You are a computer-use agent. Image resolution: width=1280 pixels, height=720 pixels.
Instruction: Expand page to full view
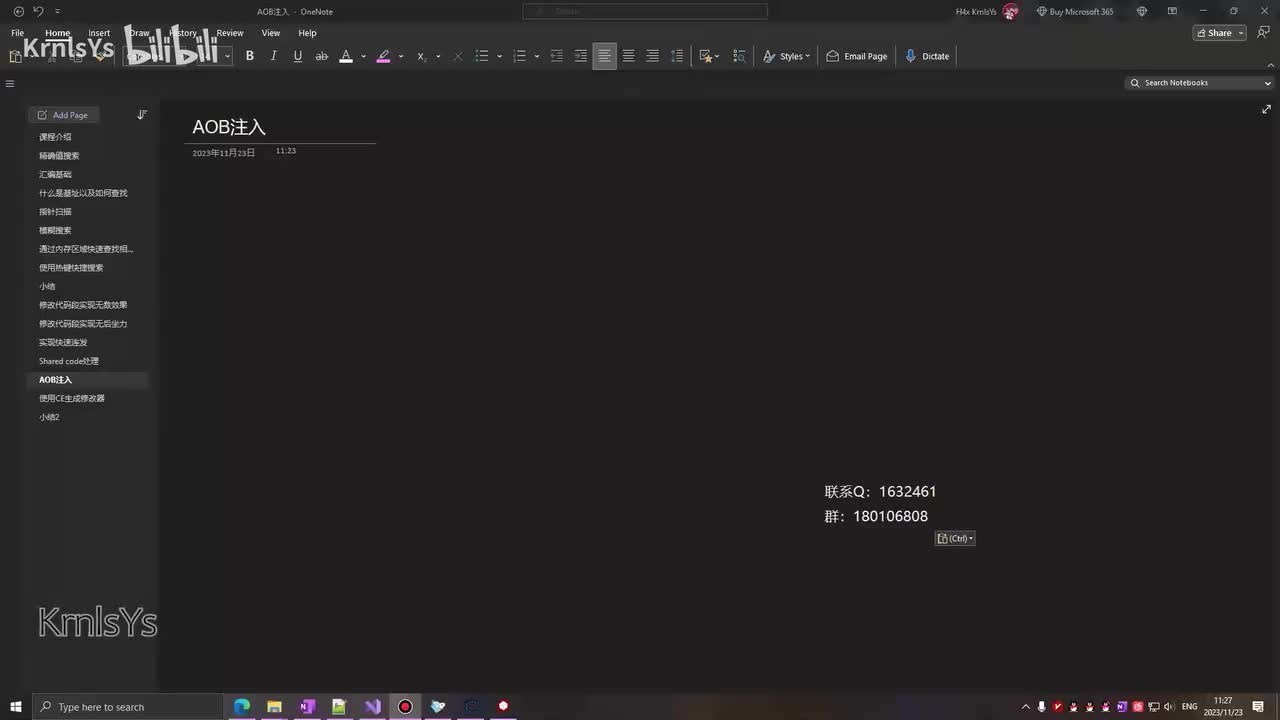1266,109
